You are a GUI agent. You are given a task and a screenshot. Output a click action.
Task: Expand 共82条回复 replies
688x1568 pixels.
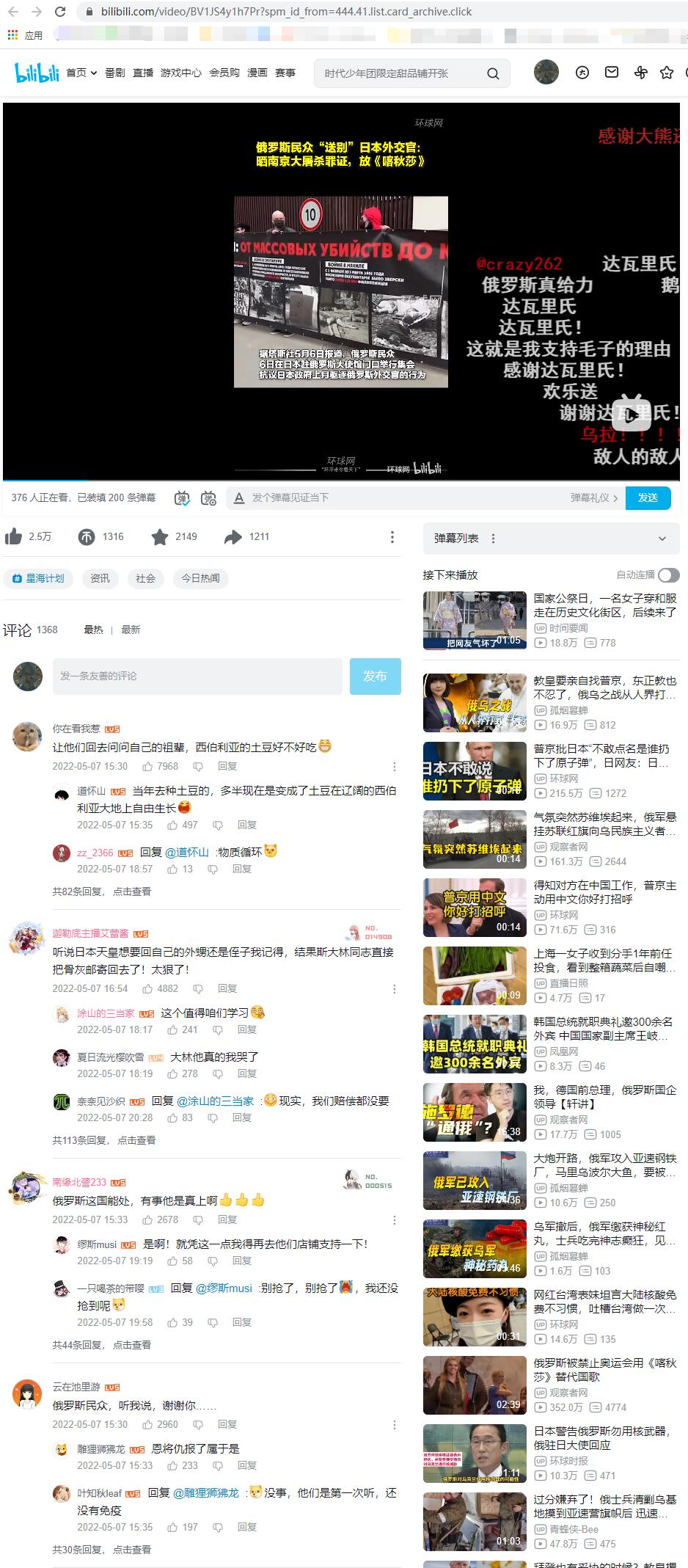(101, 891)
